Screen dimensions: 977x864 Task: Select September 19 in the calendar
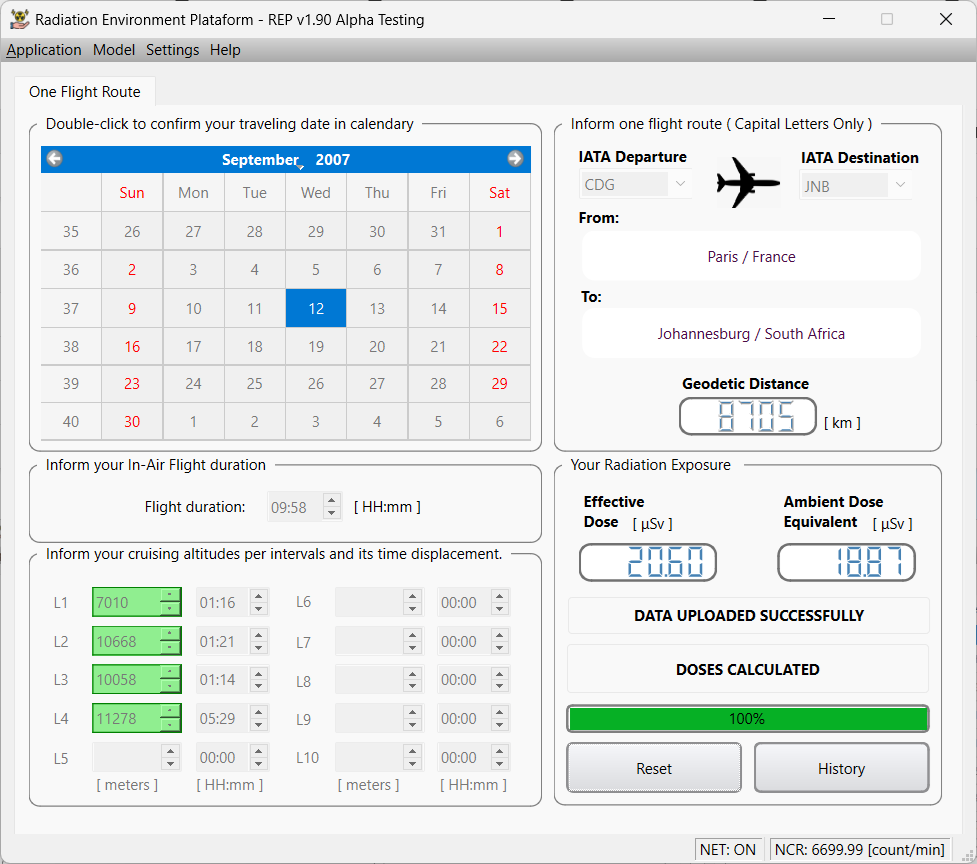click(316, 347)
